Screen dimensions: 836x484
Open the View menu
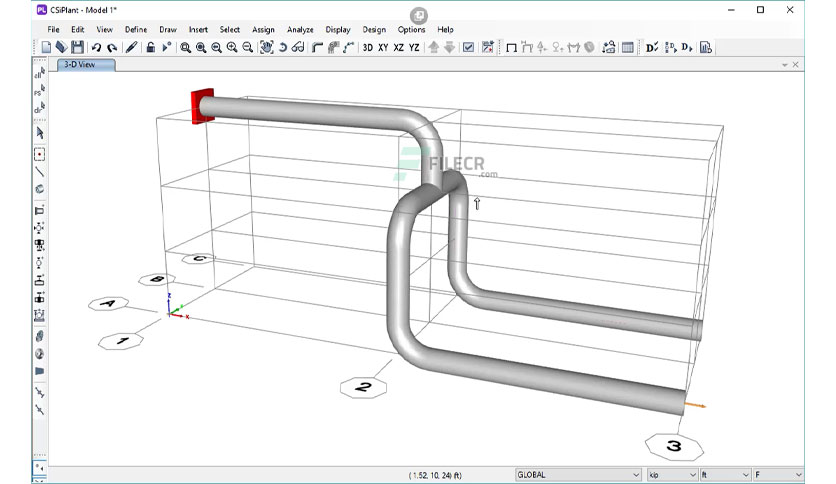click(x=104, y=29)
